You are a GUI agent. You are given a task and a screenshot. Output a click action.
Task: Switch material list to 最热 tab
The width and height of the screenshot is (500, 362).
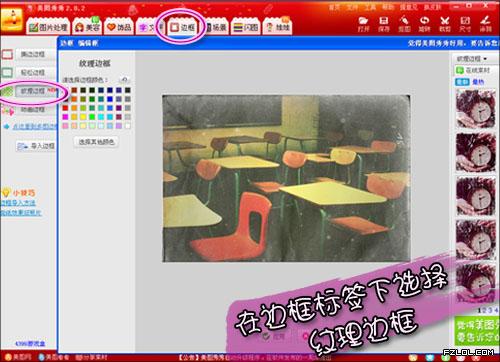point(478,82)
